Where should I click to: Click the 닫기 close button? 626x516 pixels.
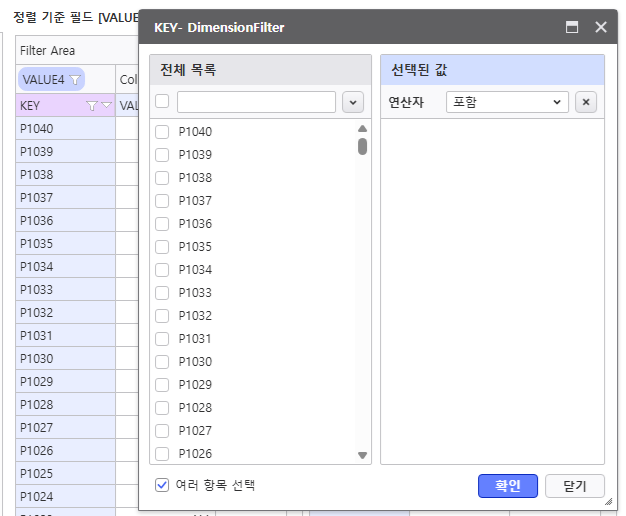pyautogui.click(x=574, y=486)
